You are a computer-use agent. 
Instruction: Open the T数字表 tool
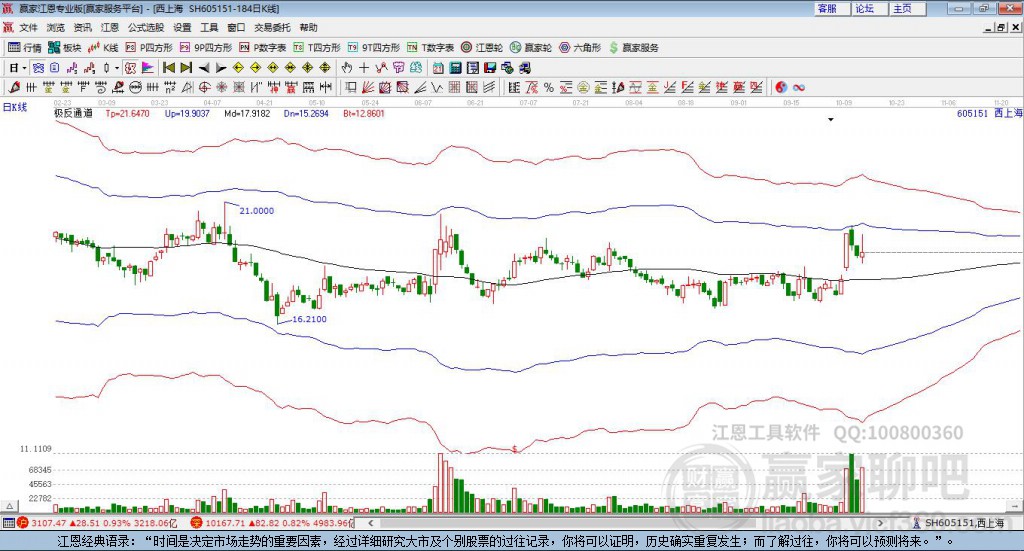430,48
